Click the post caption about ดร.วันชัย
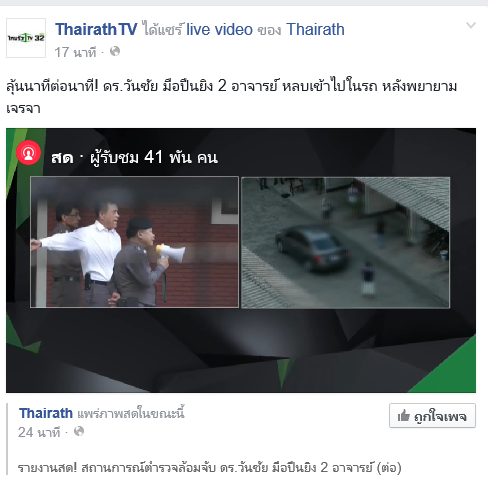 click(232, 97)
